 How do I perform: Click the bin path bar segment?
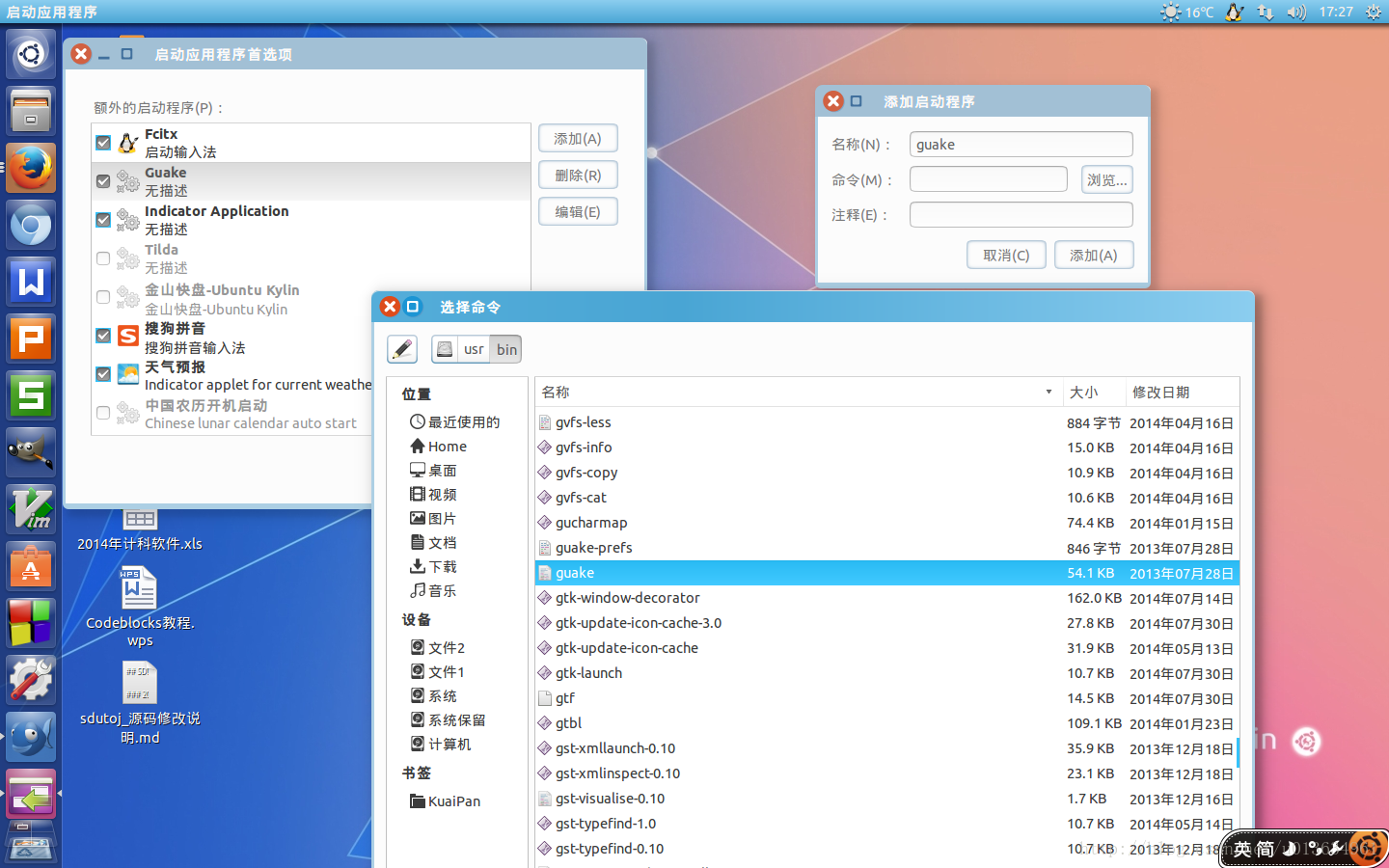pos(506,349)
